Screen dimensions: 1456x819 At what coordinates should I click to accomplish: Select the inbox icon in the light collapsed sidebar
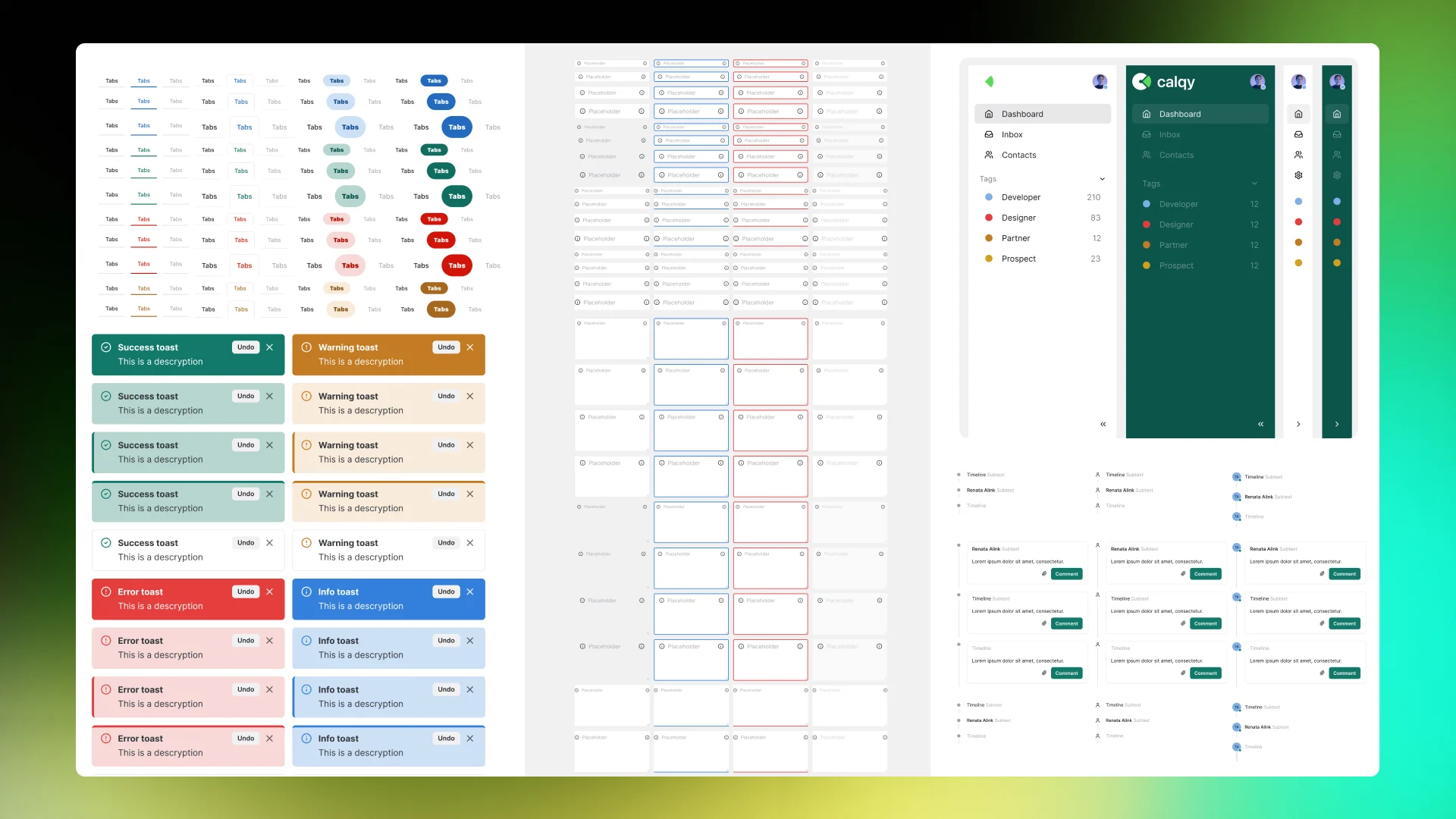tap(1298, 134)
